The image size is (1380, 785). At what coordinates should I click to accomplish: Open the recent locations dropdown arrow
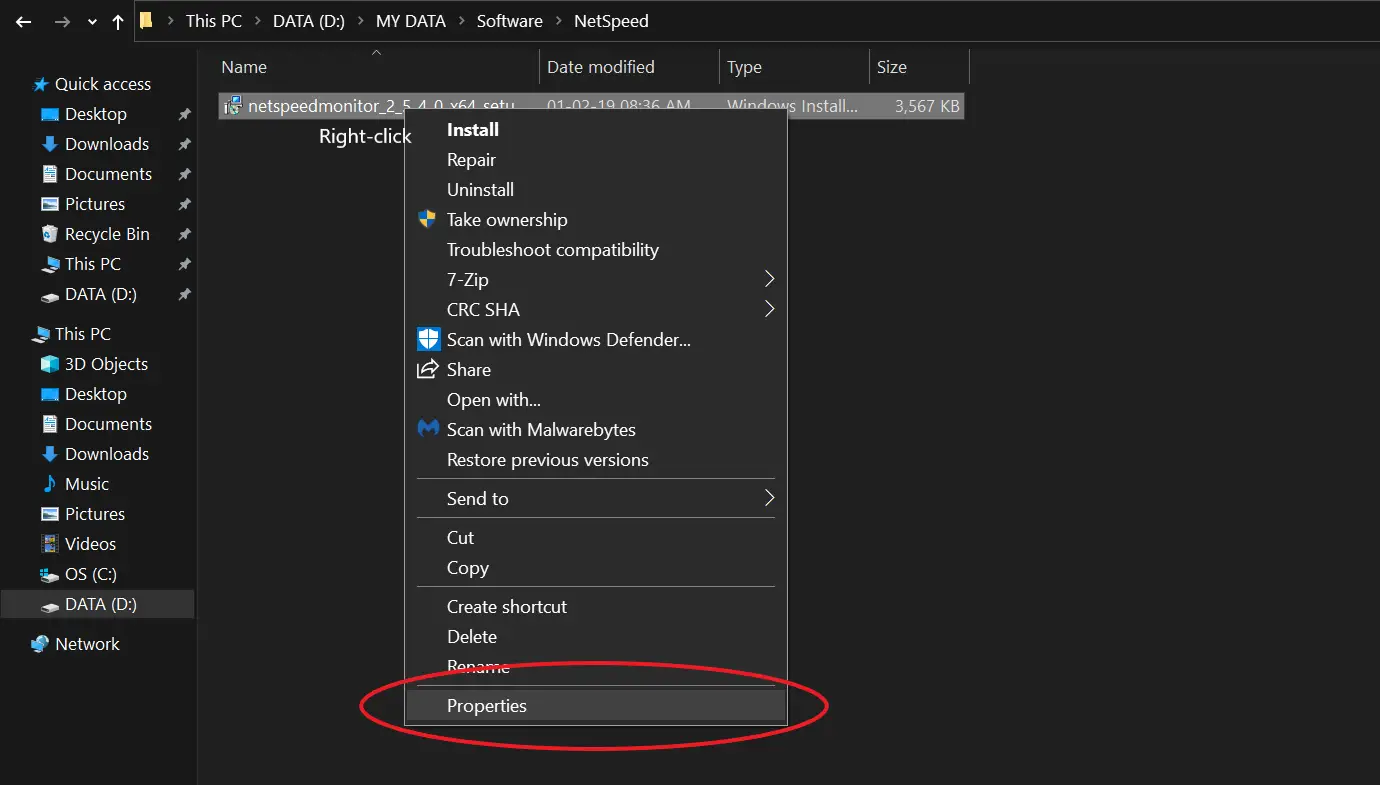tap(92, 22)
